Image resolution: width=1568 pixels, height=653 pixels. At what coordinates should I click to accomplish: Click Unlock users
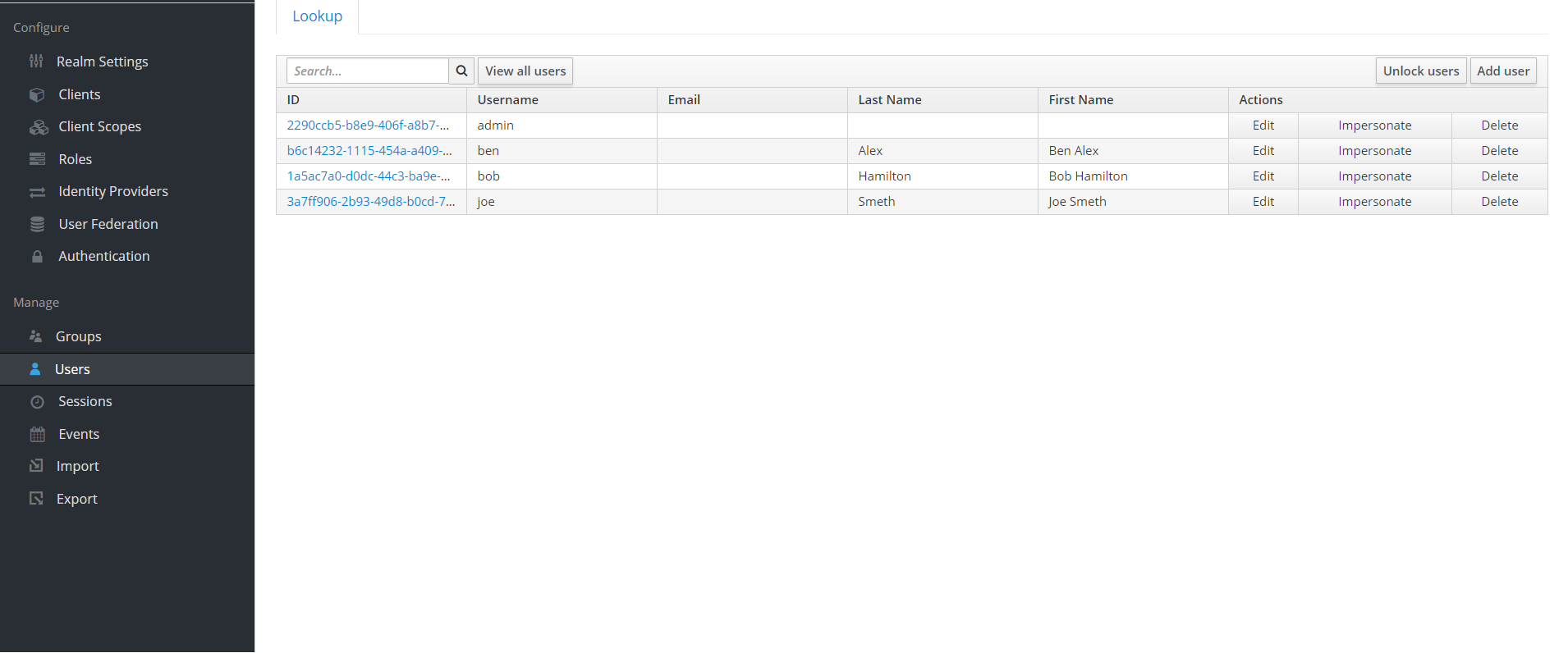[1421, 71]
